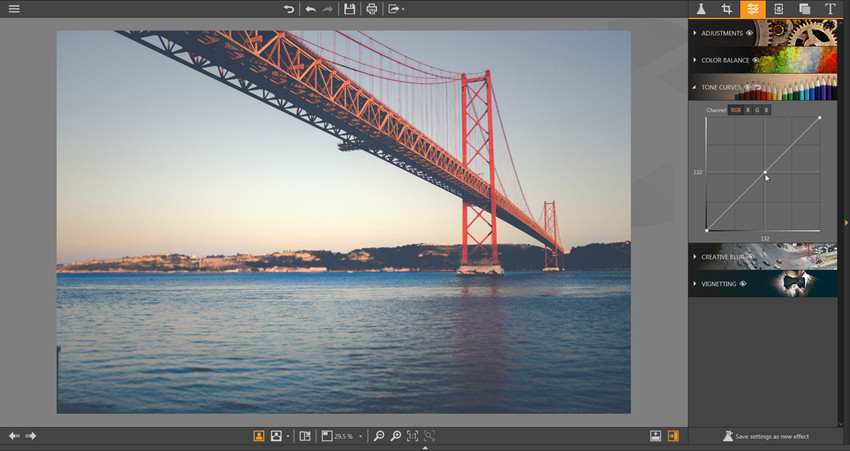
Task: Set zoom to 1:1 actual size
Action: tap(413, 436)
